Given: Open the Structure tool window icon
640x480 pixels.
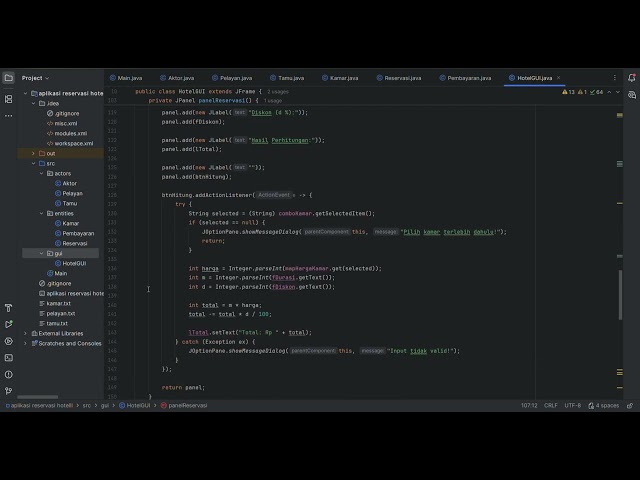Looking at the screenshot, I should pos(9,97).
